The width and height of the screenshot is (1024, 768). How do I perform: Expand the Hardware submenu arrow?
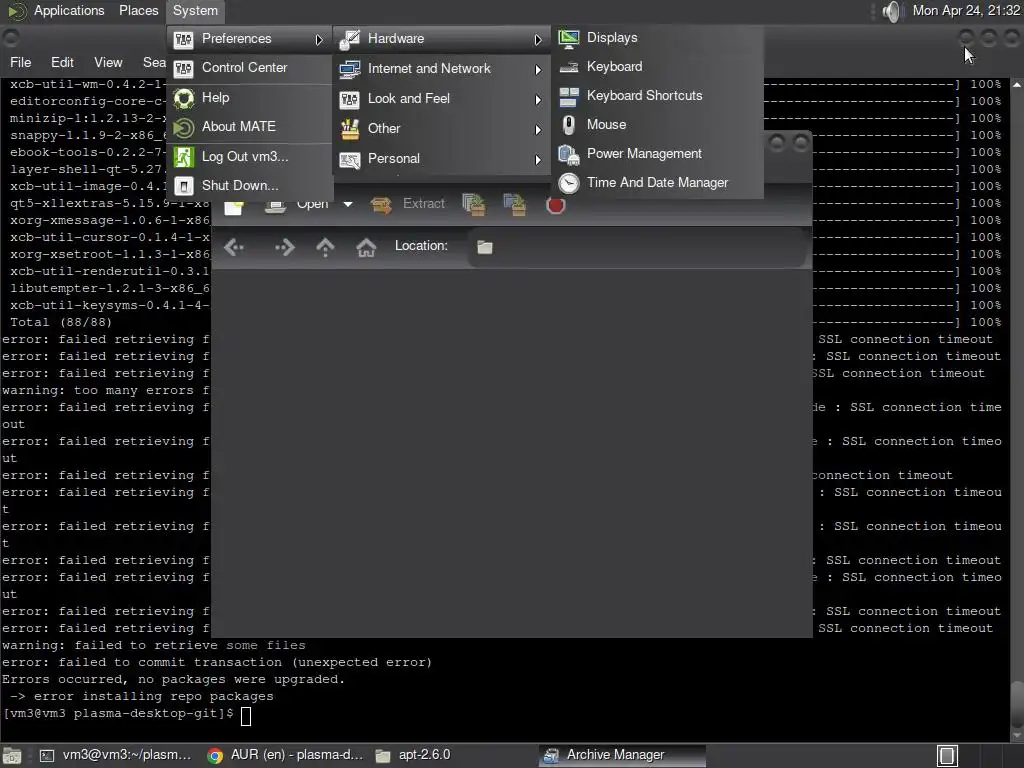point(537,40)
